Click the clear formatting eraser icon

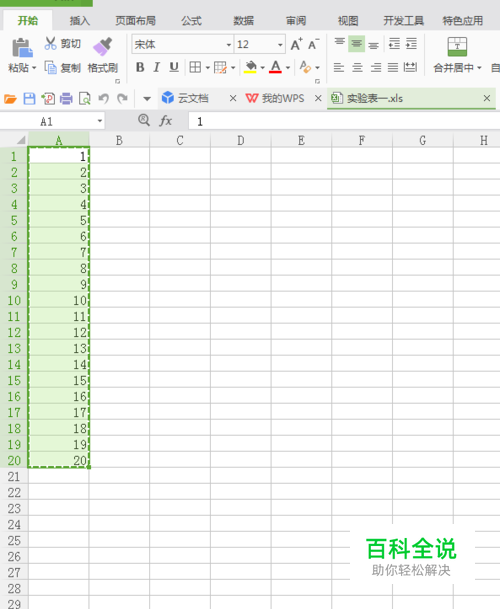tap(305, 67)
